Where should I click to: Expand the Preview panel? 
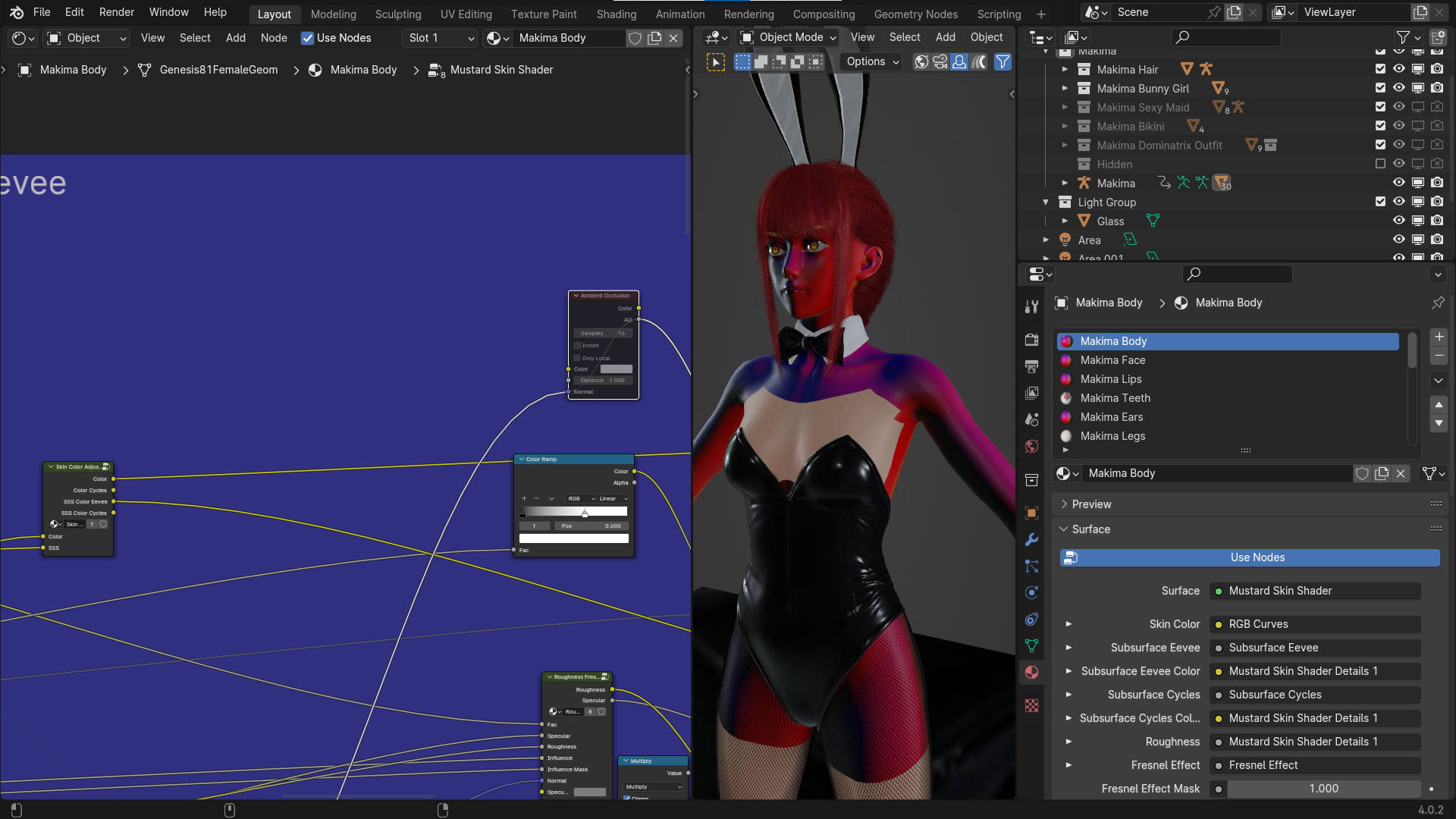[x=1092, y=504]
